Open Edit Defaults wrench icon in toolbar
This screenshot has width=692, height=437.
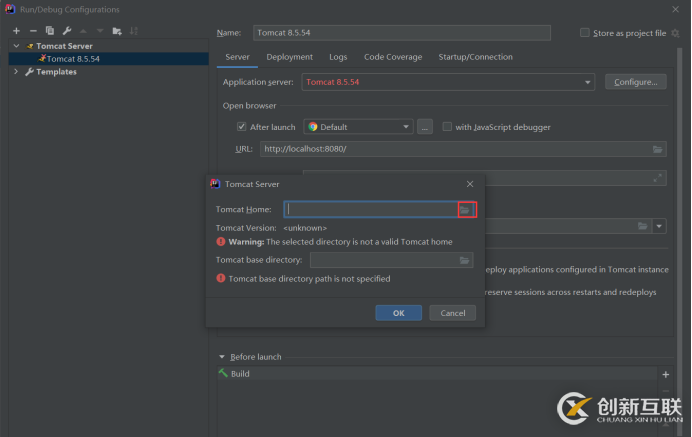(x=67, y=31)
